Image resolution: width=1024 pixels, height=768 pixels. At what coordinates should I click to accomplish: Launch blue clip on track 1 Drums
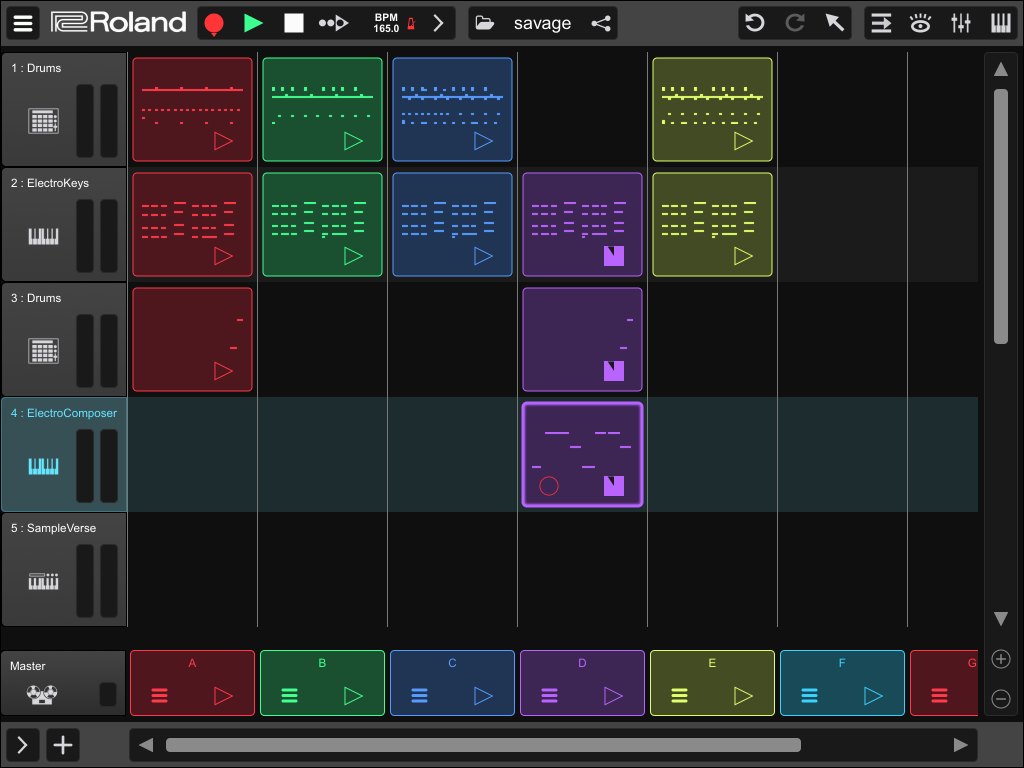tap(483, 141)
